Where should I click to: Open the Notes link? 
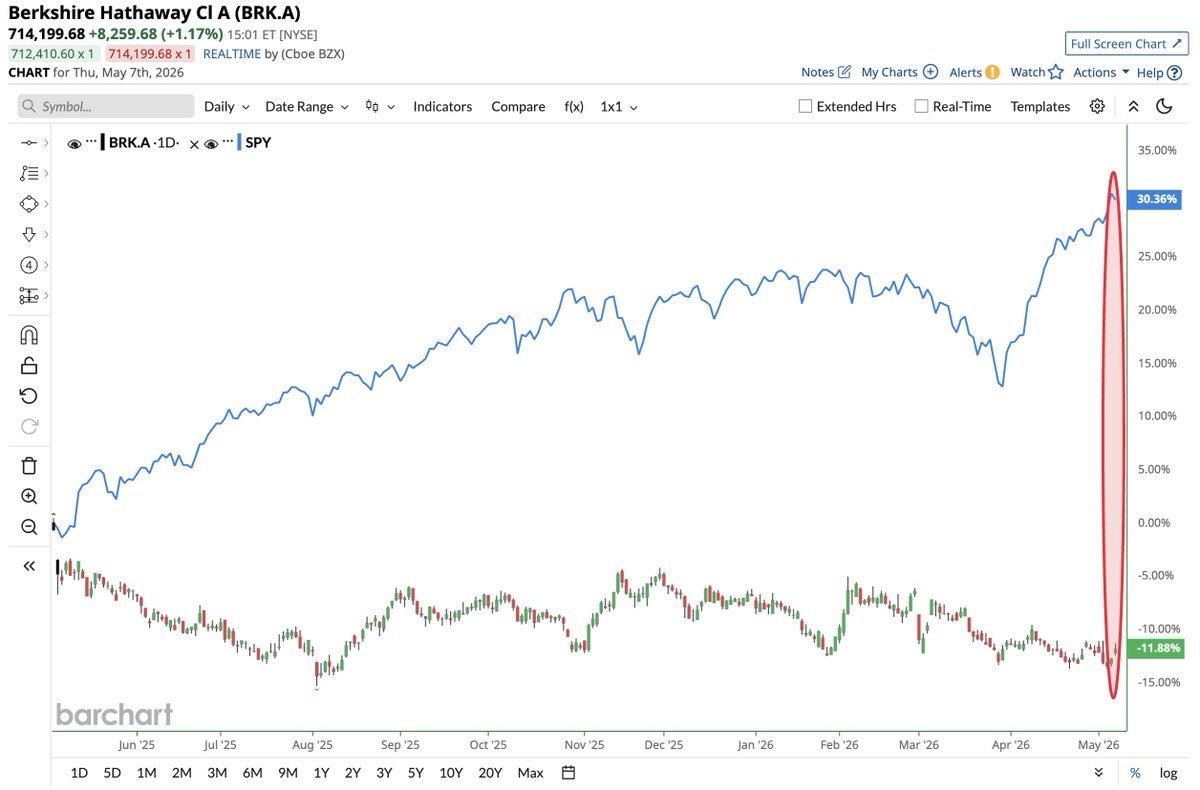pos(817,72)
